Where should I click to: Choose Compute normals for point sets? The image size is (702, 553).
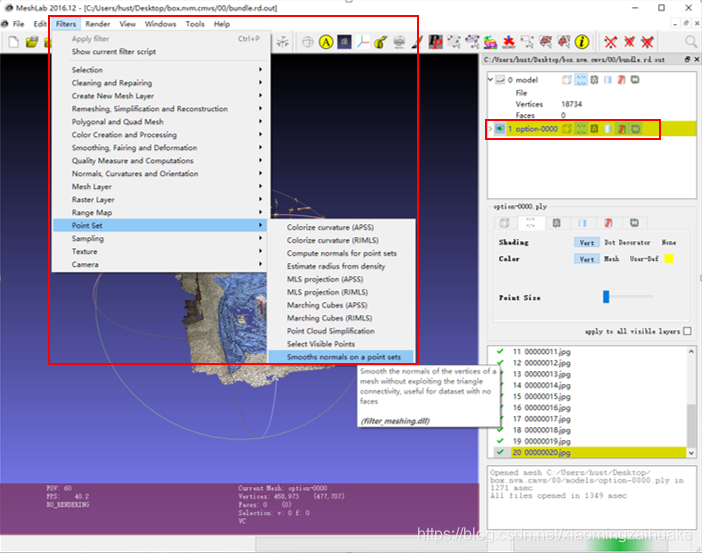pos(342,253)
